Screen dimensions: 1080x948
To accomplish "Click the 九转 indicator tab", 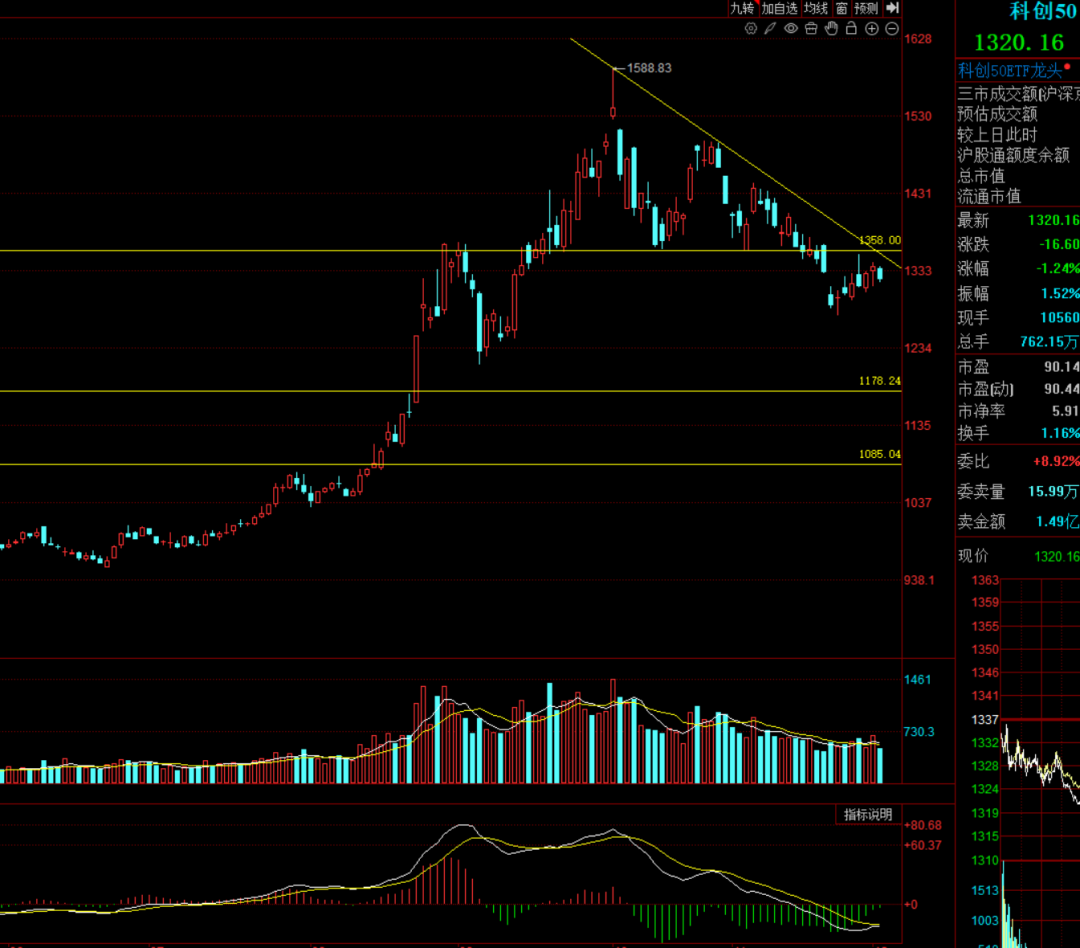I will 742,8.
